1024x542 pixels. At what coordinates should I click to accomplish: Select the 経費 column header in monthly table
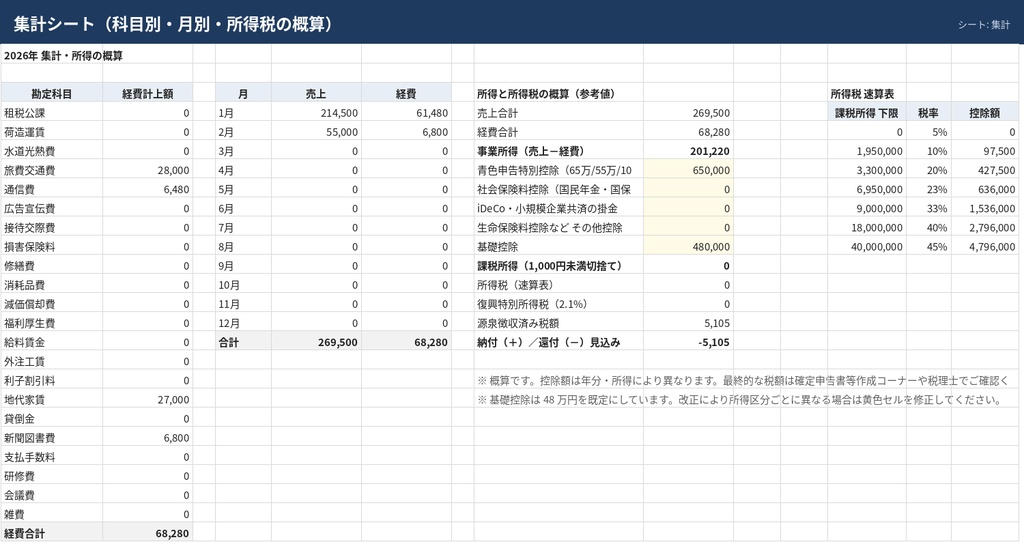pyautogui.click(x=406, y=93)
